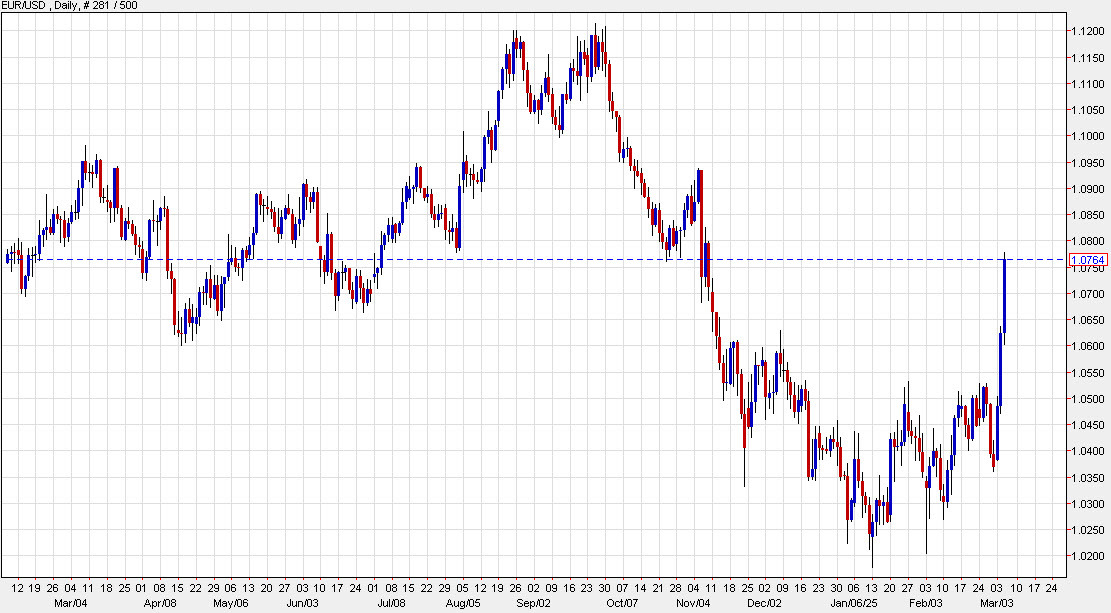
Task: Click the 1.0850 price axis label
Action: (1088, 215)
